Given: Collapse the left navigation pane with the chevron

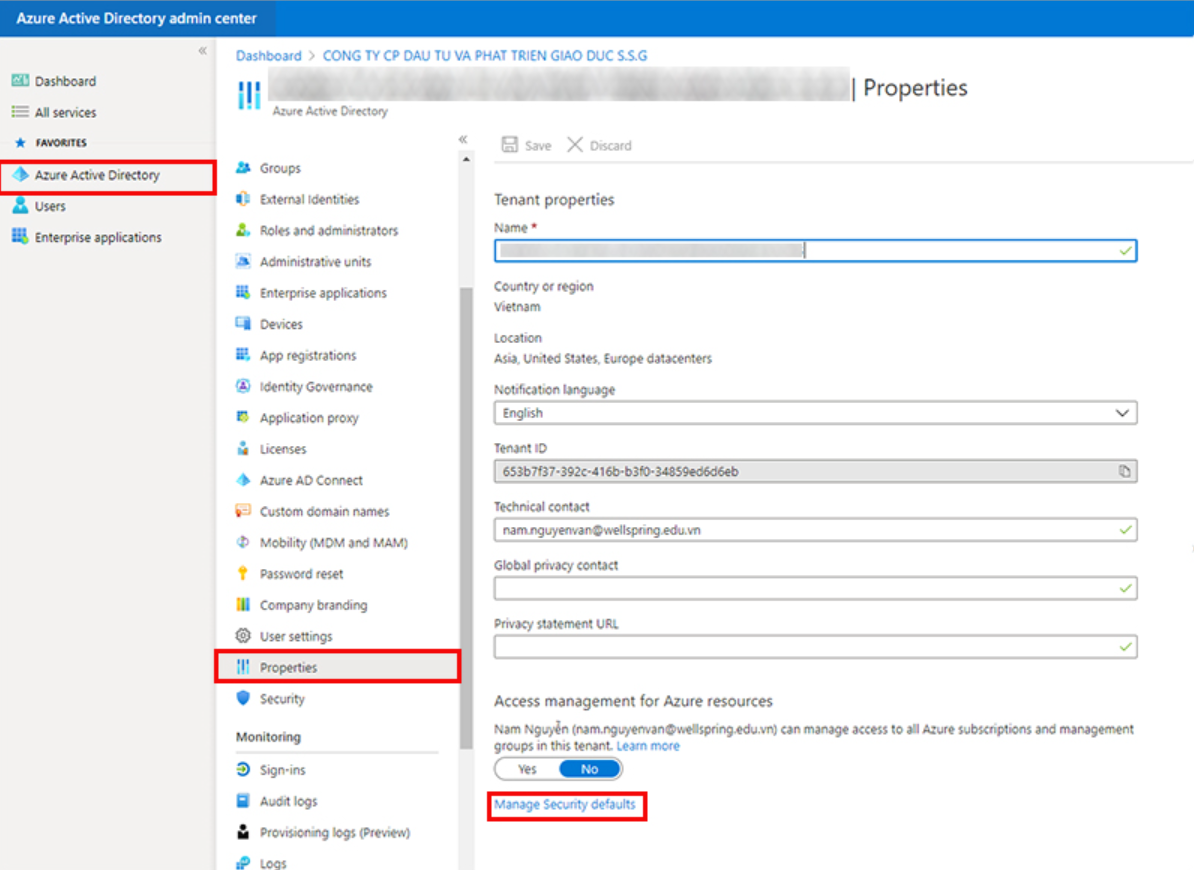Looking at the screenshot, I should coord(202,50).
